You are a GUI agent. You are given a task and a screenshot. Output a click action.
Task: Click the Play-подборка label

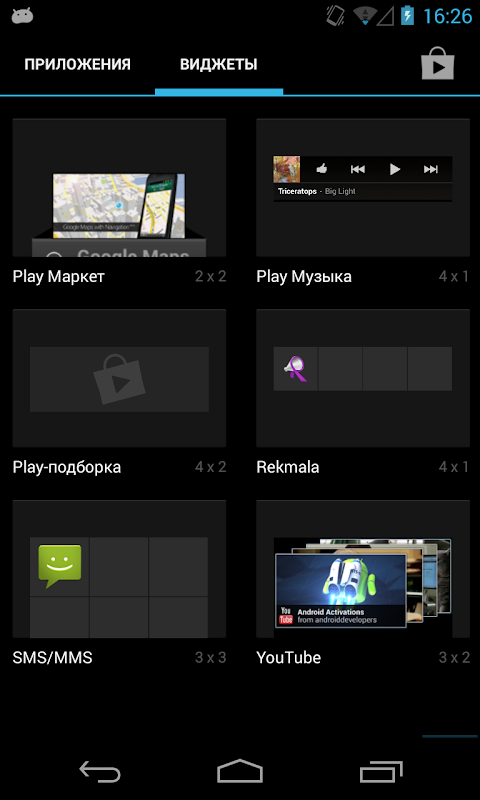click(67, 467)
